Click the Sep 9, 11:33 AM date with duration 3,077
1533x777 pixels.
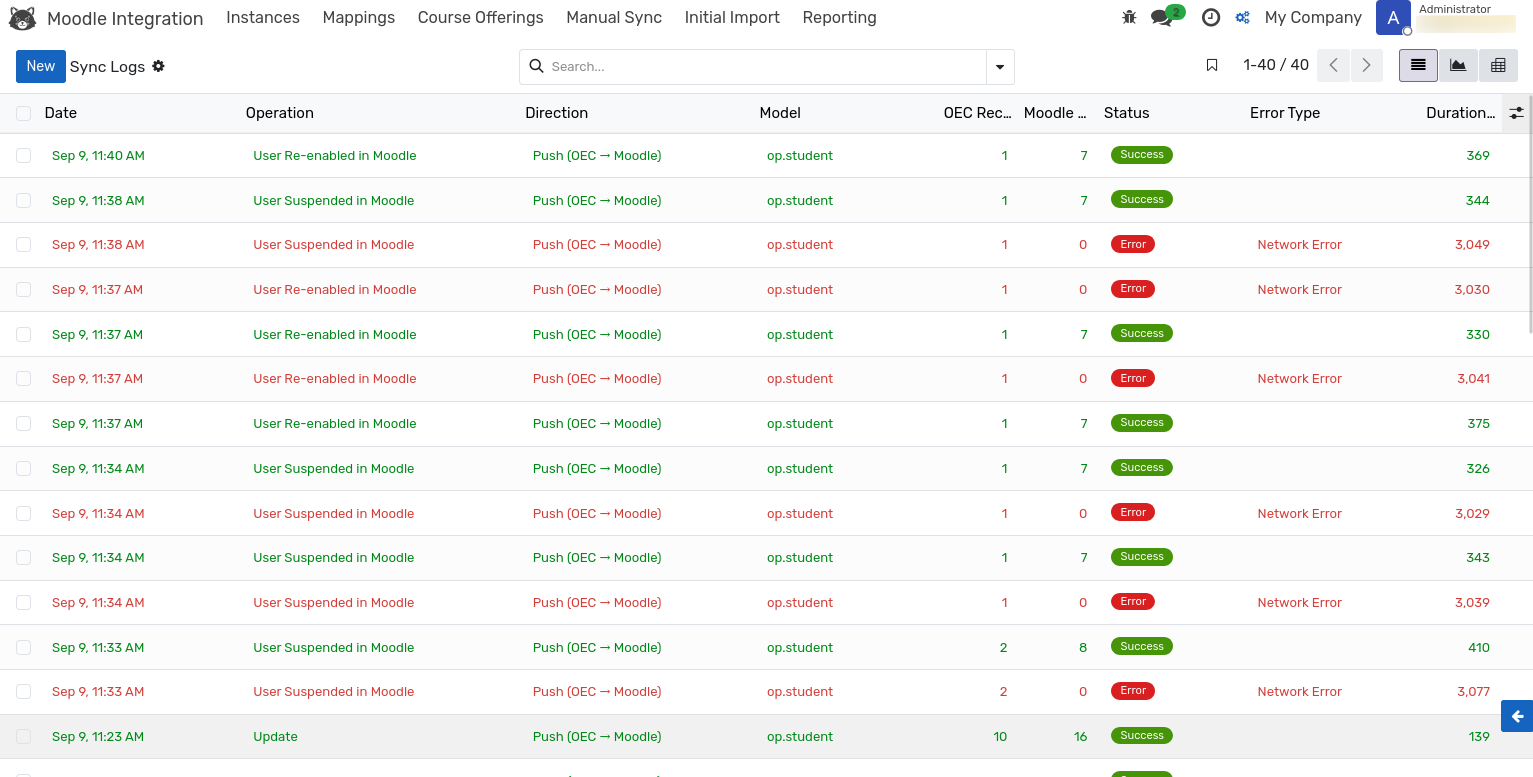tap(98, 691)
